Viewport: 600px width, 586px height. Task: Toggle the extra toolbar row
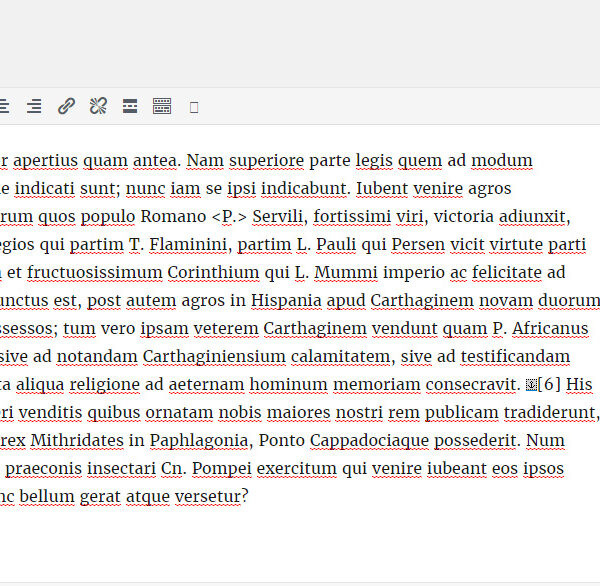[x=162, y=106]
